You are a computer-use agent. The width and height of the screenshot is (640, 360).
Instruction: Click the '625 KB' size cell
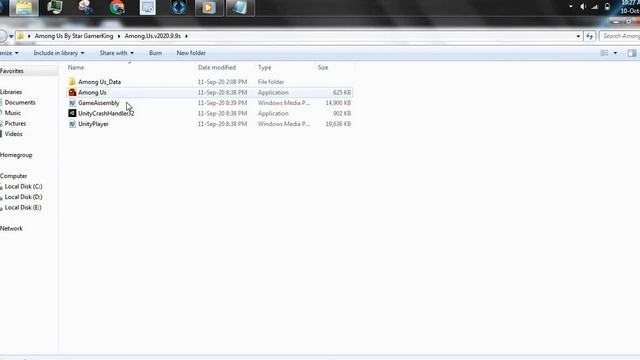[x=342, y=93]
